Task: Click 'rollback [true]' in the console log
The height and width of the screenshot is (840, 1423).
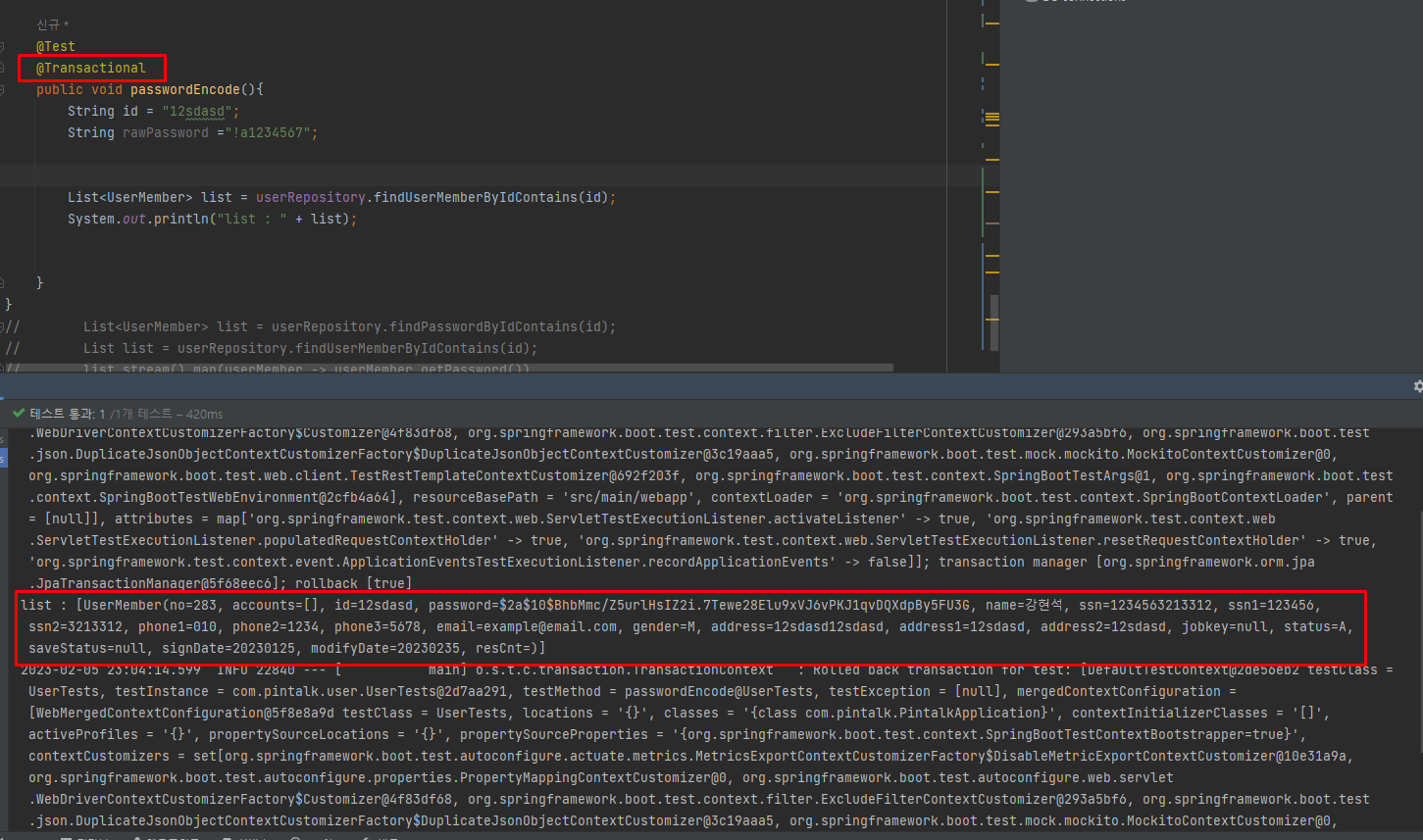Action: (x=354, y=583)
